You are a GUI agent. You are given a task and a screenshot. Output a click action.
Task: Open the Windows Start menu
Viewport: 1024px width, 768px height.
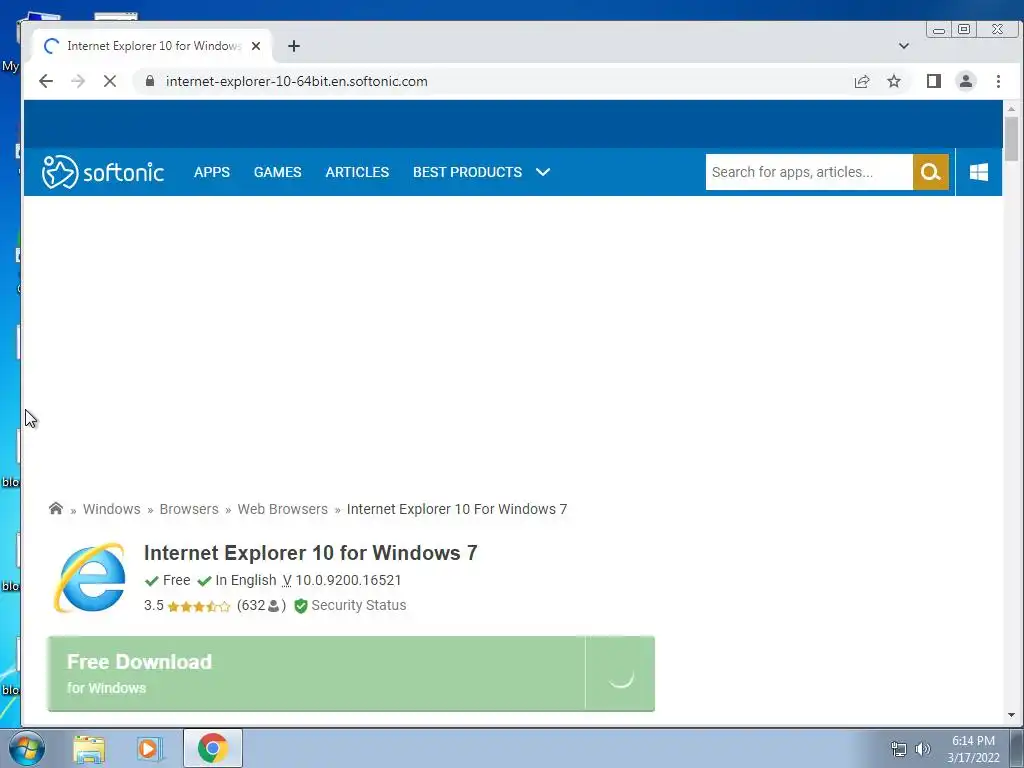27,748
